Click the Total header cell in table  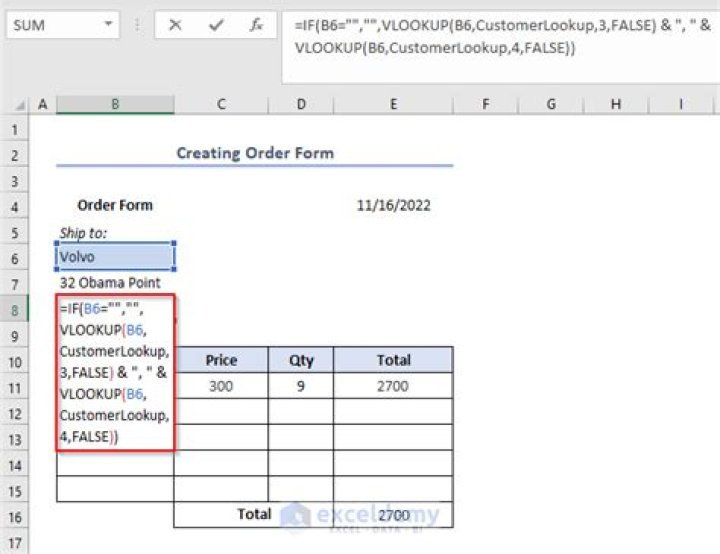pos(393,360)
